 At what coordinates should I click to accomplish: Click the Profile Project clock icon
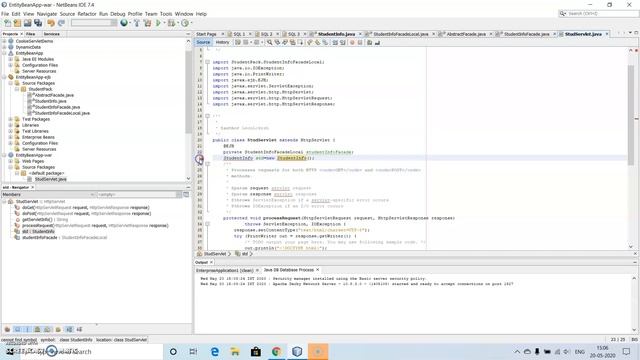185,23
